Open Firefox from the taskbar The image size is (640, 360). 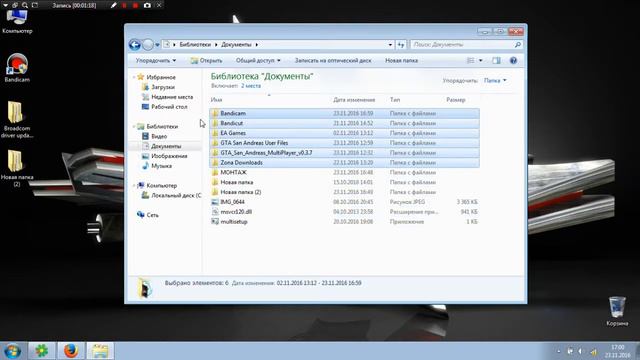click(71, 351)
